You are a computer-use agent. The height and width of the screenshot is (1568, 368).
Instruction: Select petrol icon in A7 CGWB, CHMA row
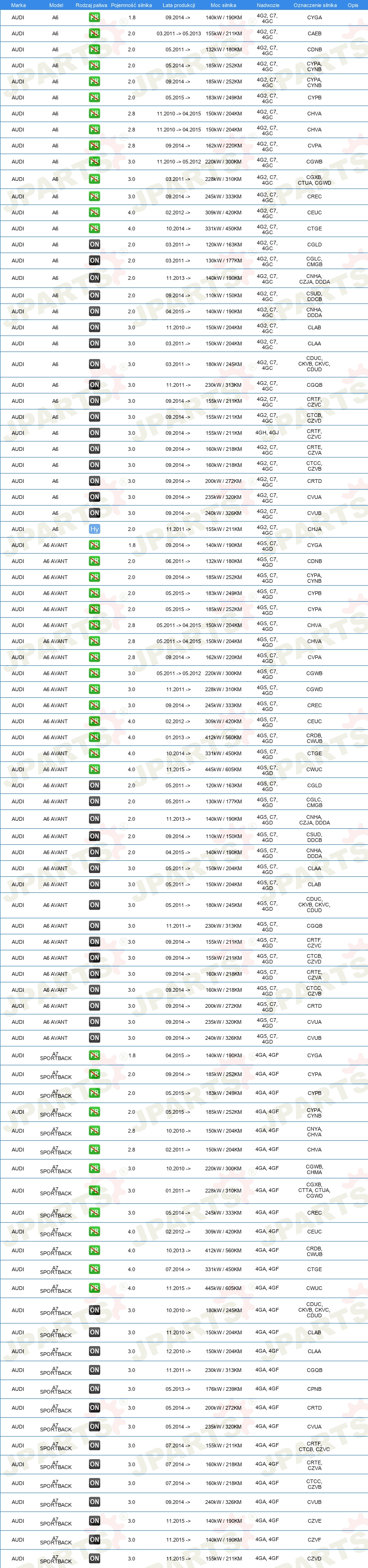pyautogui.click(x=94, y=1168)
